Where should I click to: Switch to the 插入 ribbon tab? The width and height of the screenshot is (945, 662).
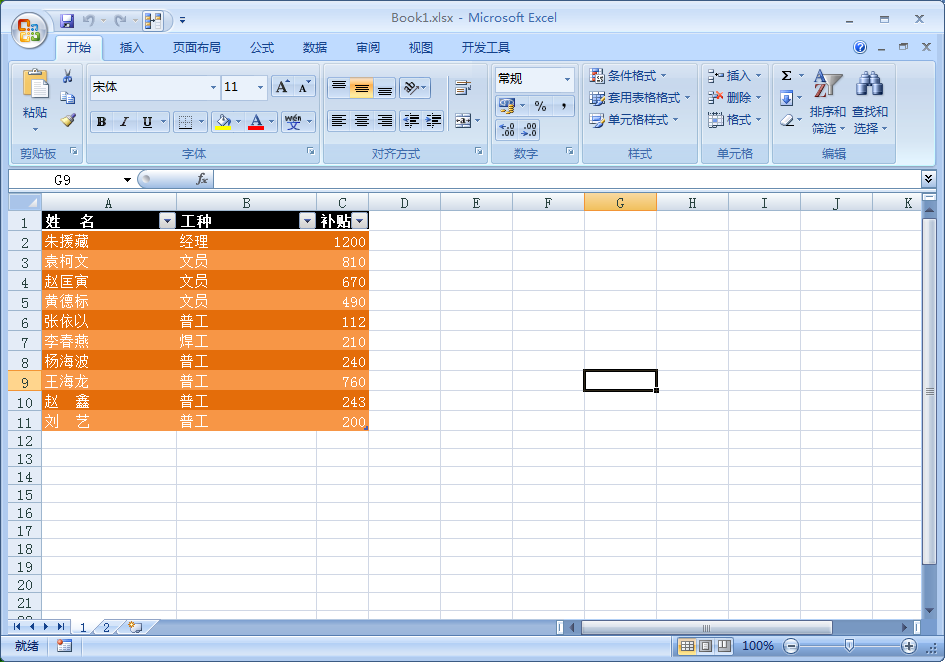click(132, 47)
